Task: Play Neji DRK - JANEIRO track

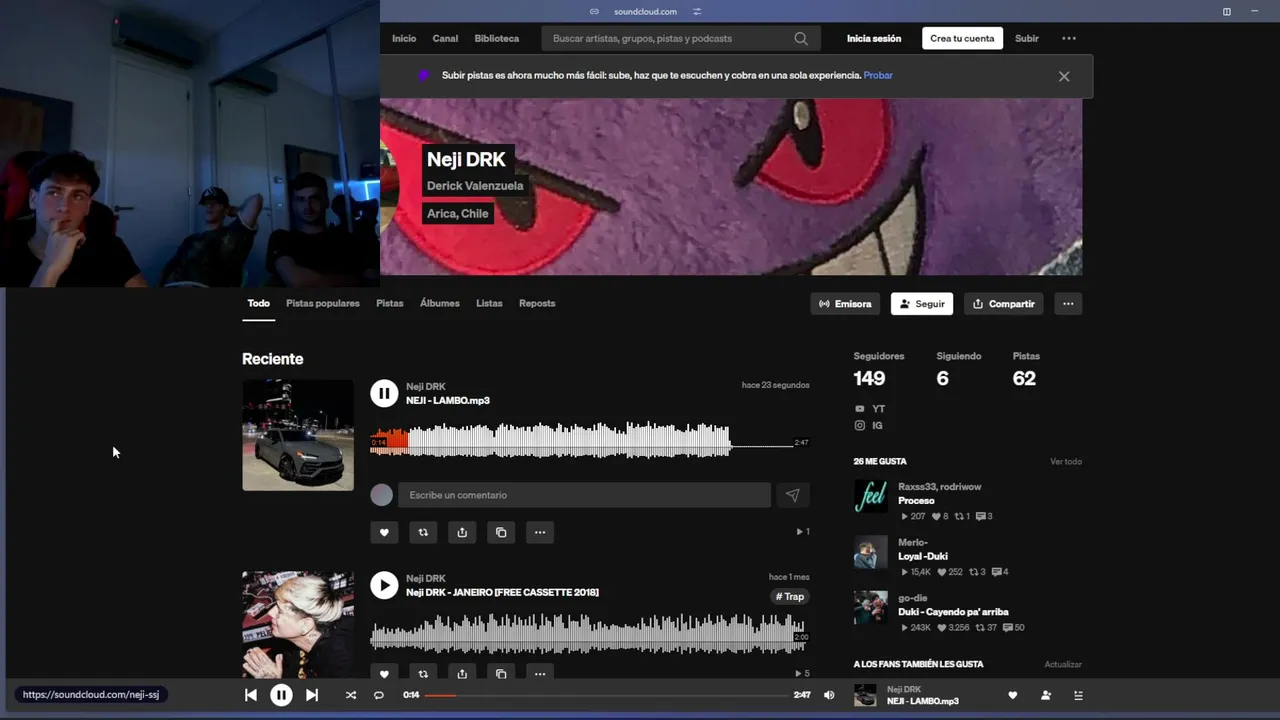Action: tap(384, 585)
